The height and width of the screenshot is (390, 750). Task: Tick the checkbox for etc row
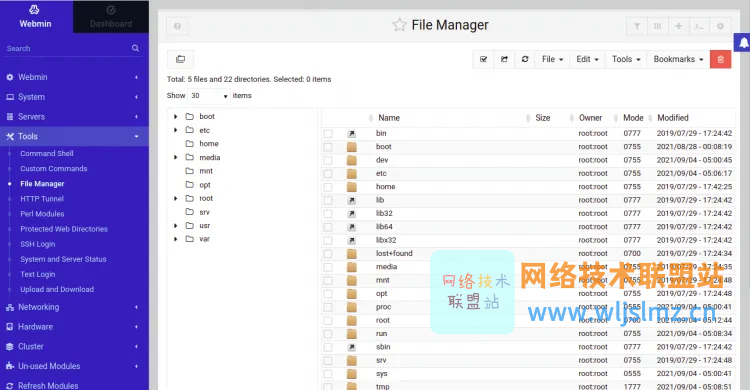click(328, 174)
